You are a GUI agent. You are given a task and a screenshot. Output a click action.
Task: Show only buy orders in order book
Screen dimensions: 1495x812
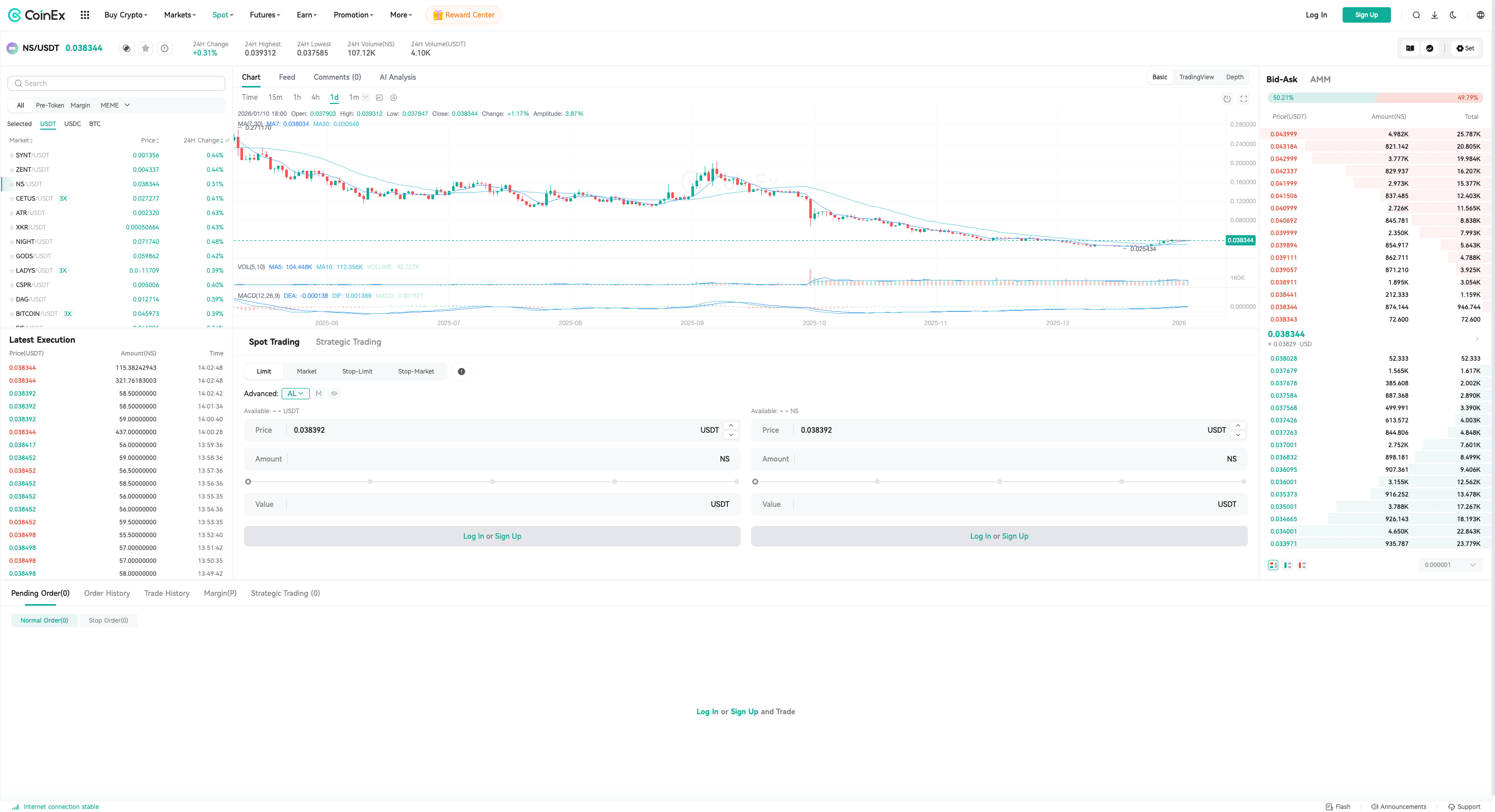coord(1287,565)
